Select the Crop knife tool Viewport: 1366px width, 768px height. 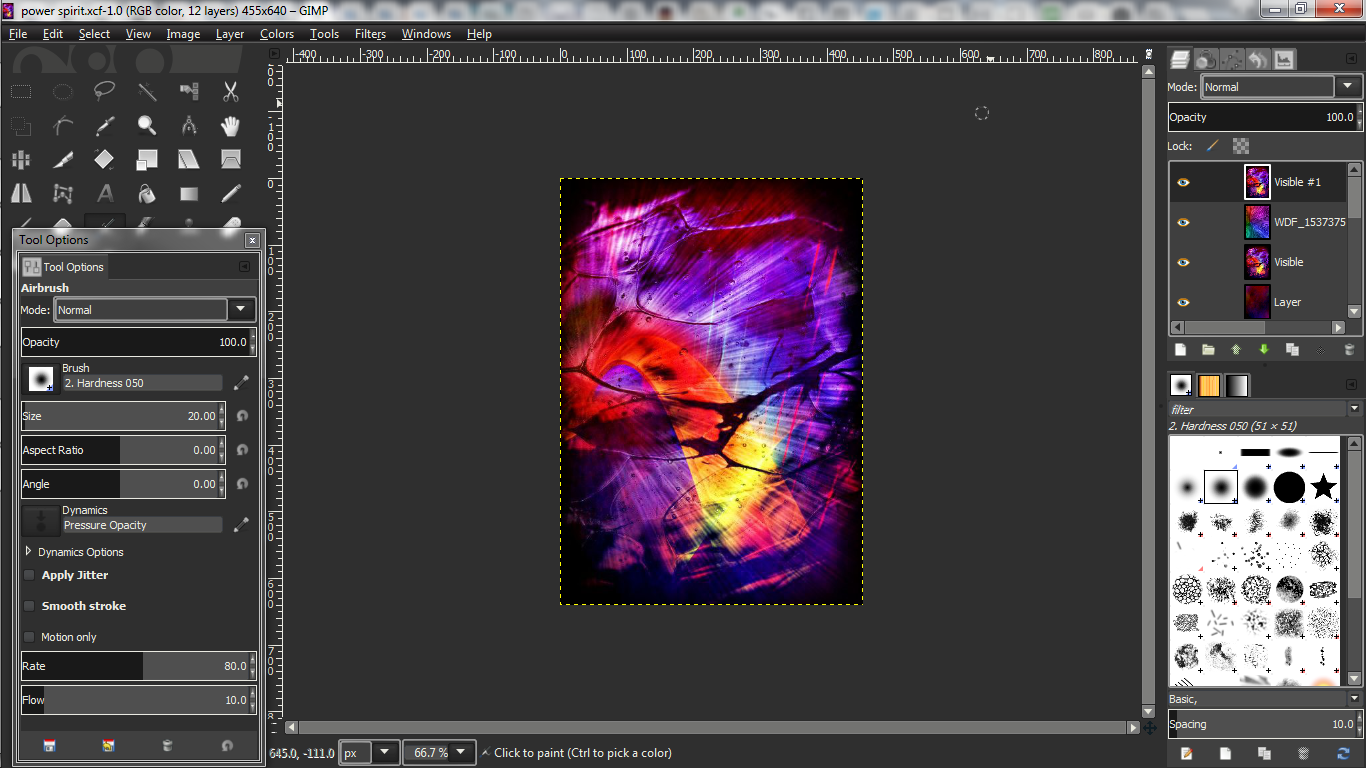62,159
